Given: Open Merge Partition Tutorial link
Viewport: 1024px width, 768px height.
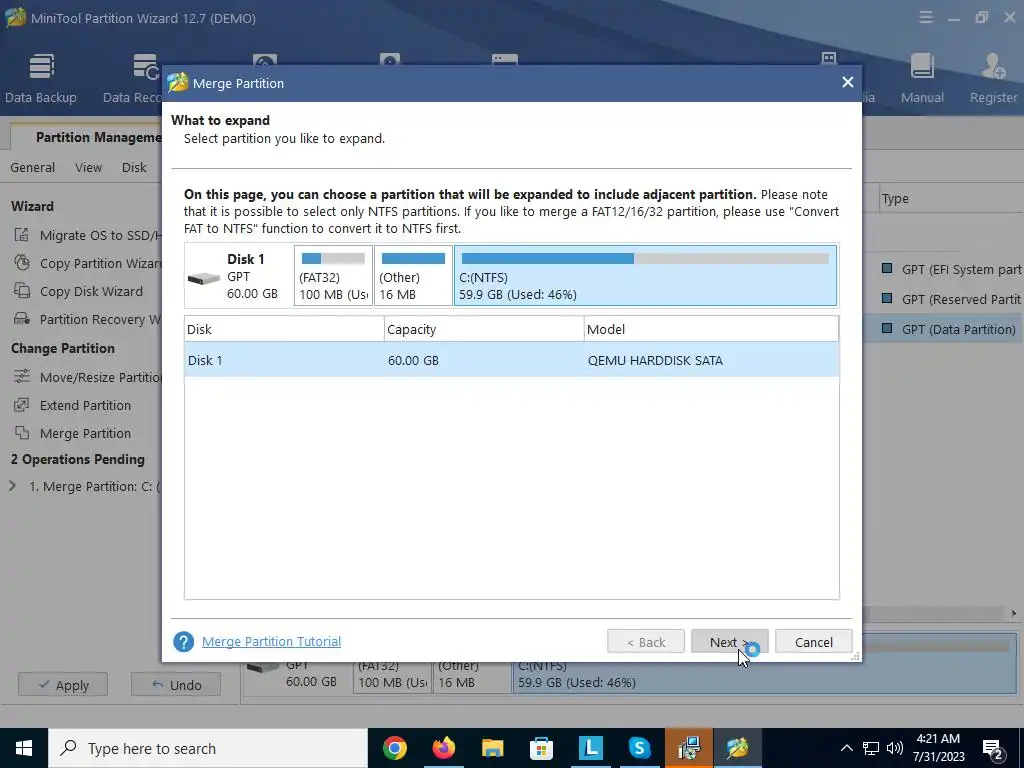Looking at the screenshot, I should pyautogui.click(x=271, y=641).
